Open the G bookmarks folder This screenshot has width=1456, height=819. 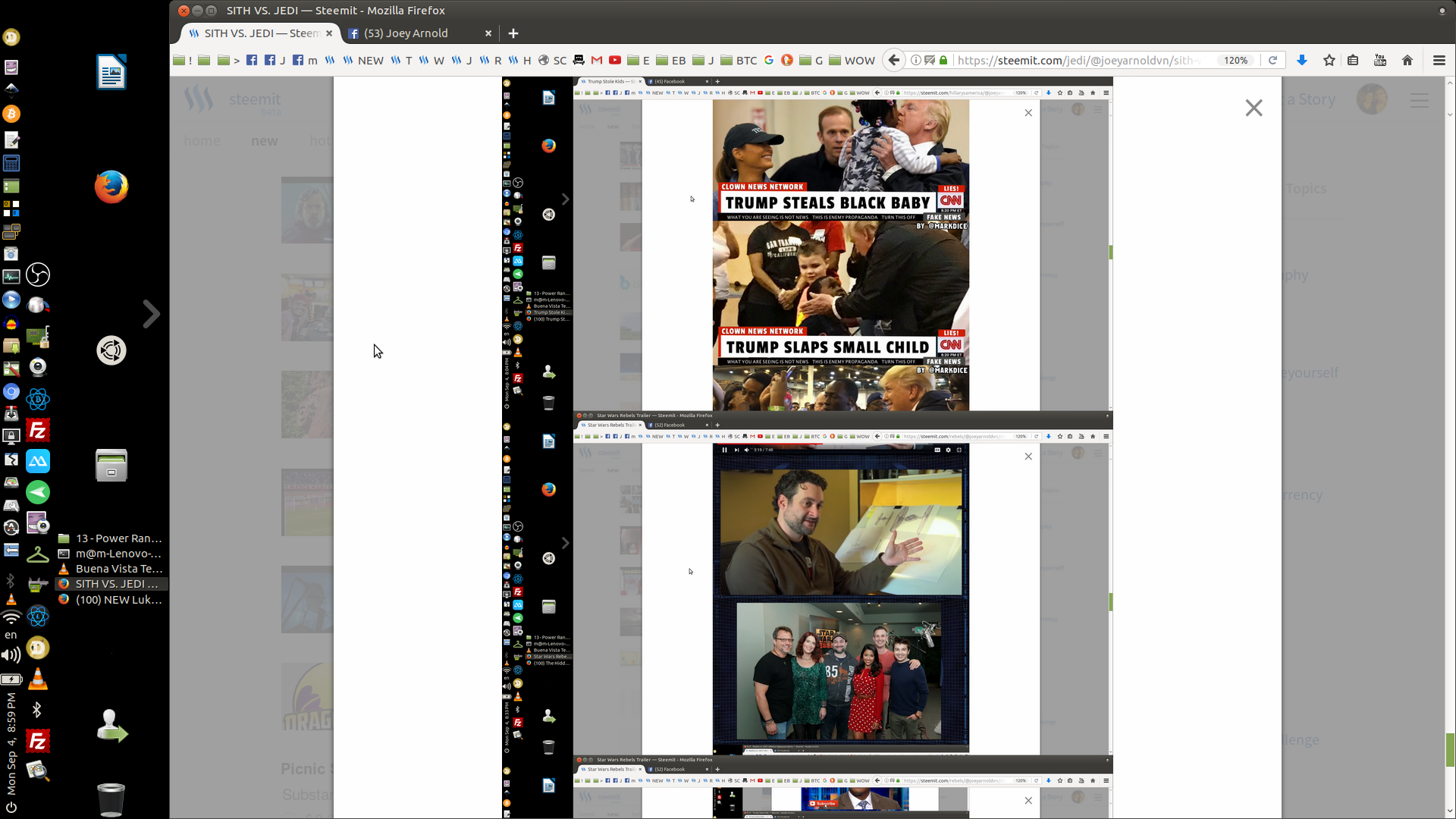(x=811, y=60)
